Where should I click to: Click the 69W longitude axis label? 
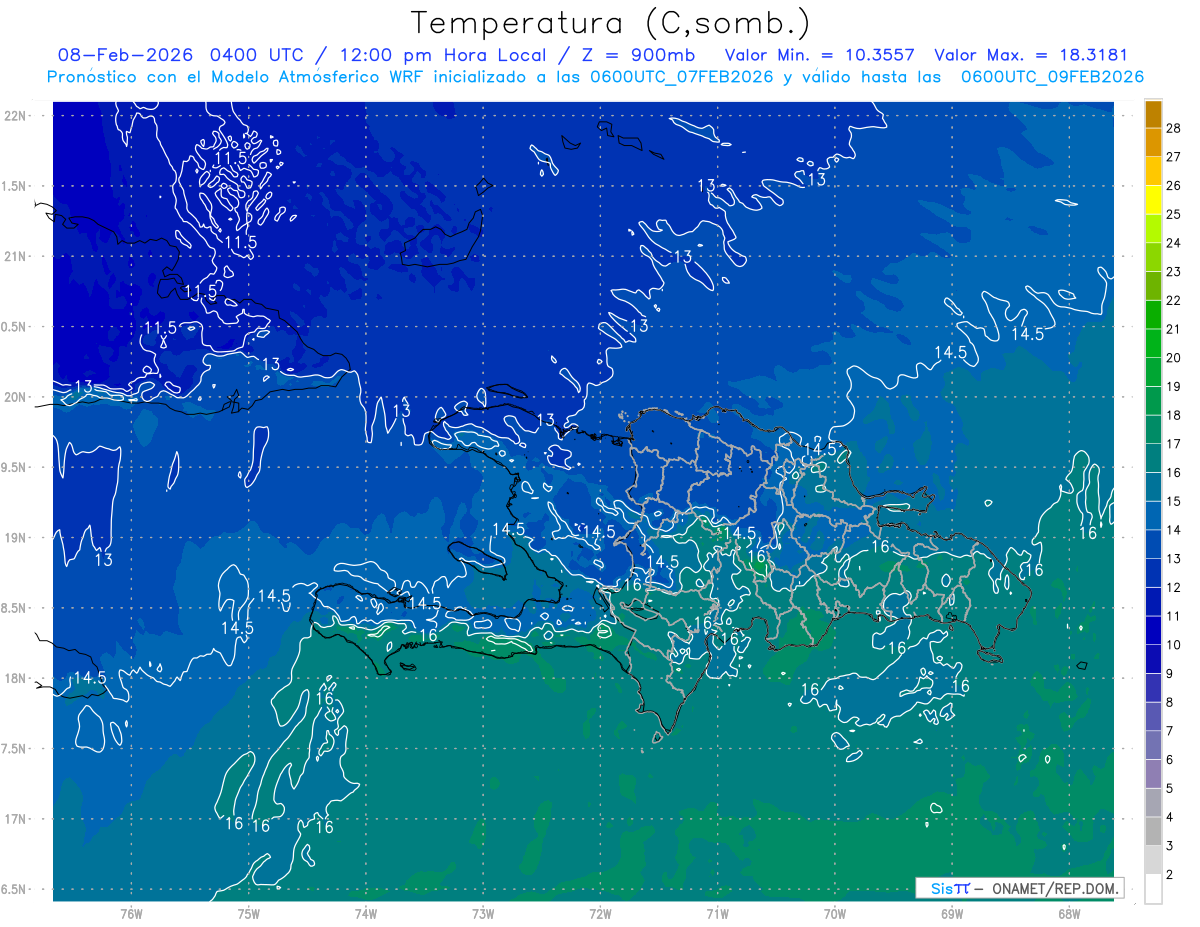tap(951, 913)
